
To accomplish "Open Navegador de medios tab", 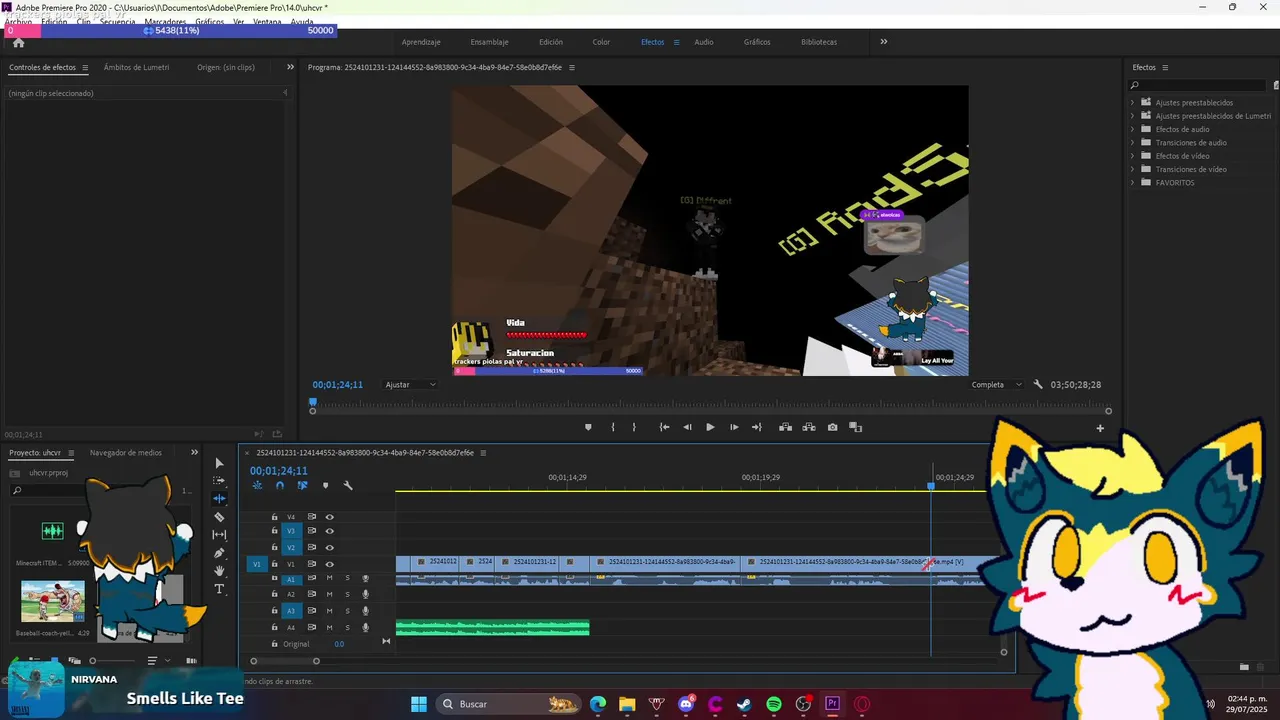I will [126, 452].
